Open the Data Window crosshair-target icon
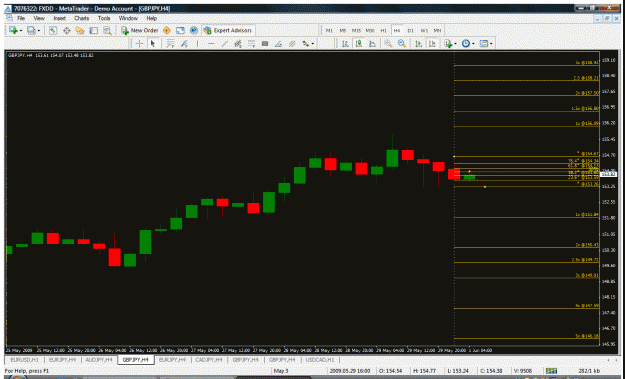Viewport: 625px width, 379px height. (x=67, y=30)
